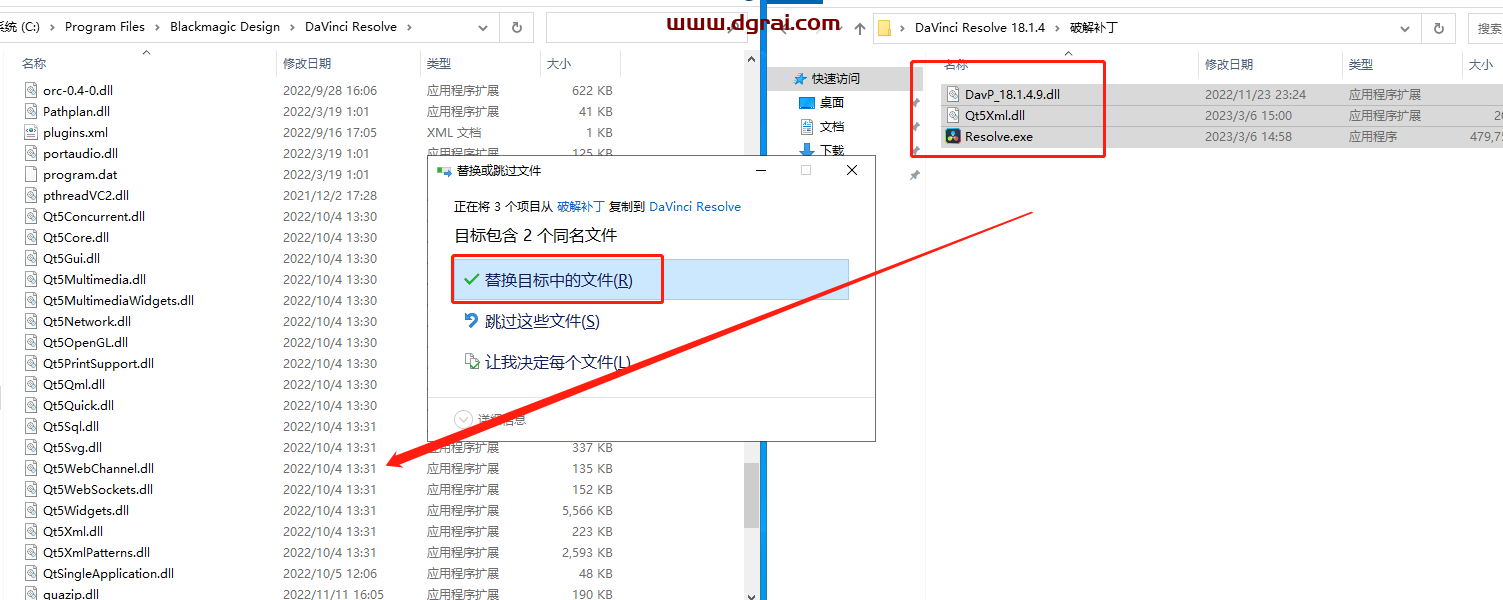Click the orc-0.4-0.dll file icon

pyautogui.click(x=31, y=90)
